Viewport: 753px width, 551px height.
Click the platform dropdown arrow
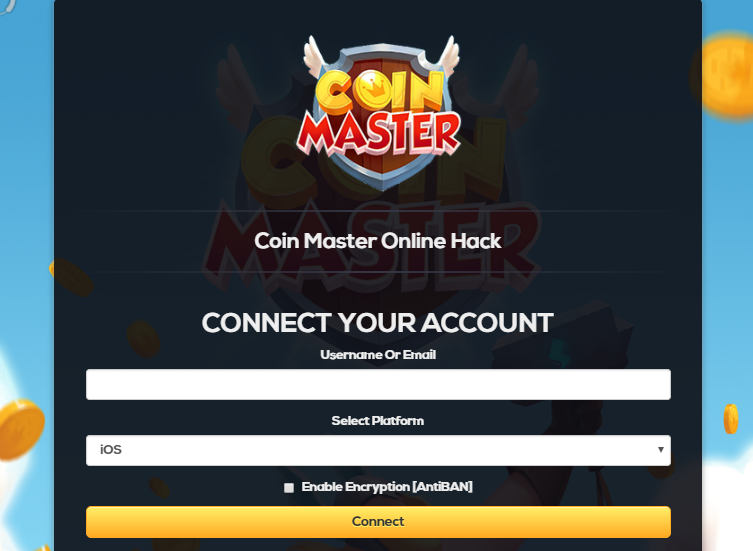661,450
